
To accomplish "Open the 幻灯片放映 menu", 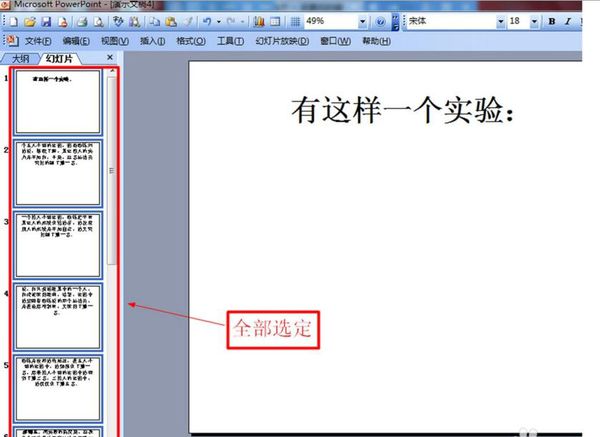I will pyautogui.click(x=282, y=41).
